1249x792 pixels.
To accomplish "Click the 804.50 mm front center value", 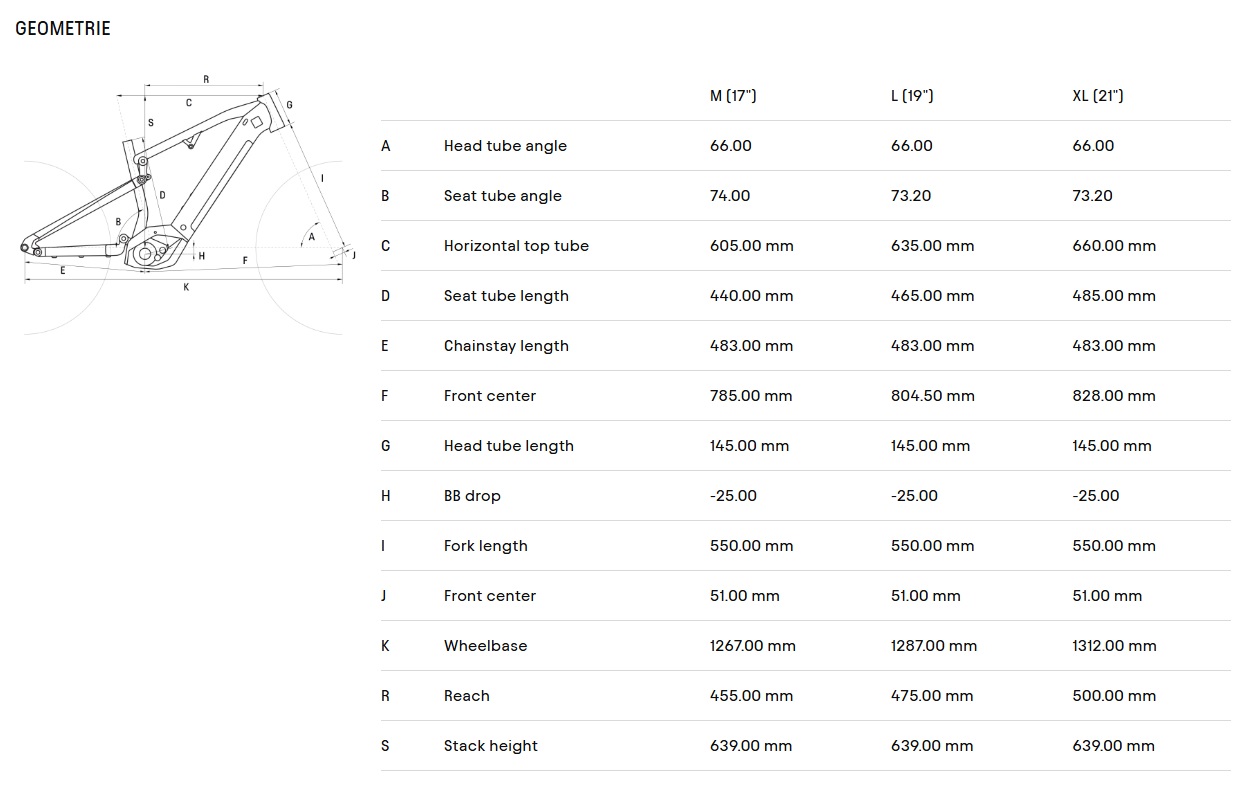I will click(933, 396).
